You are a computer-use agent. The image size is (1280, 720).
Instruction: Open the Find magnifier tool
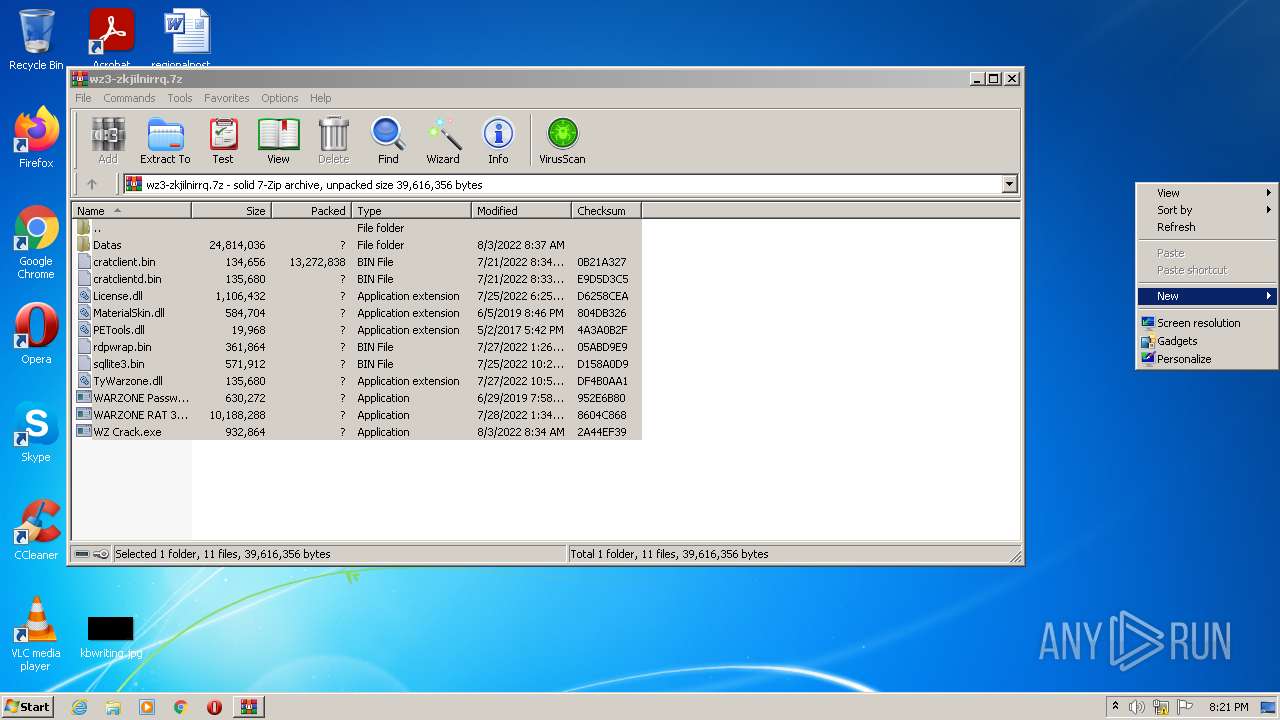tap(388, 140)
